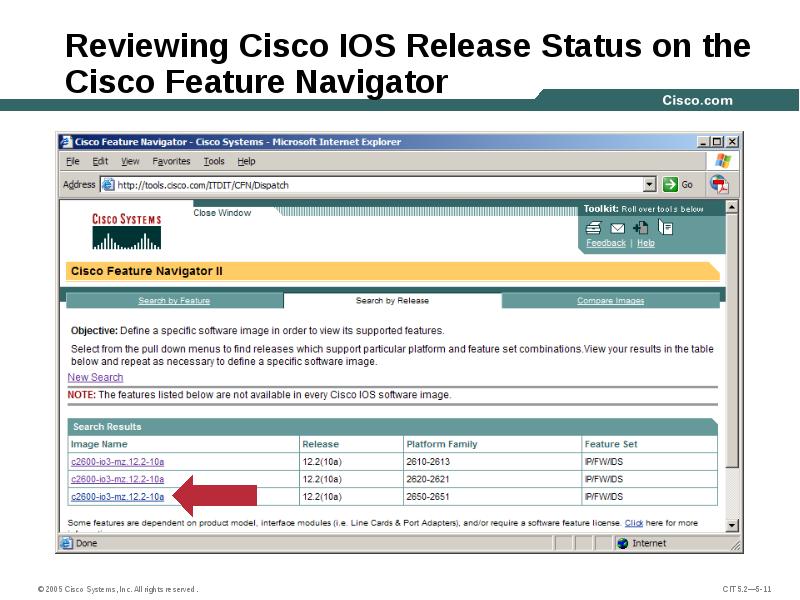Click the Help link in Toolkit

645,243
